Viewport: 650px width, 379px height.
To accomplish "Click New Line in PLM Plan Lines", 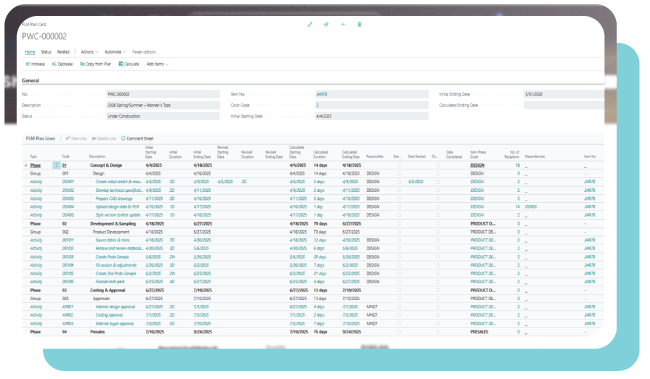I will coord(76,138).
